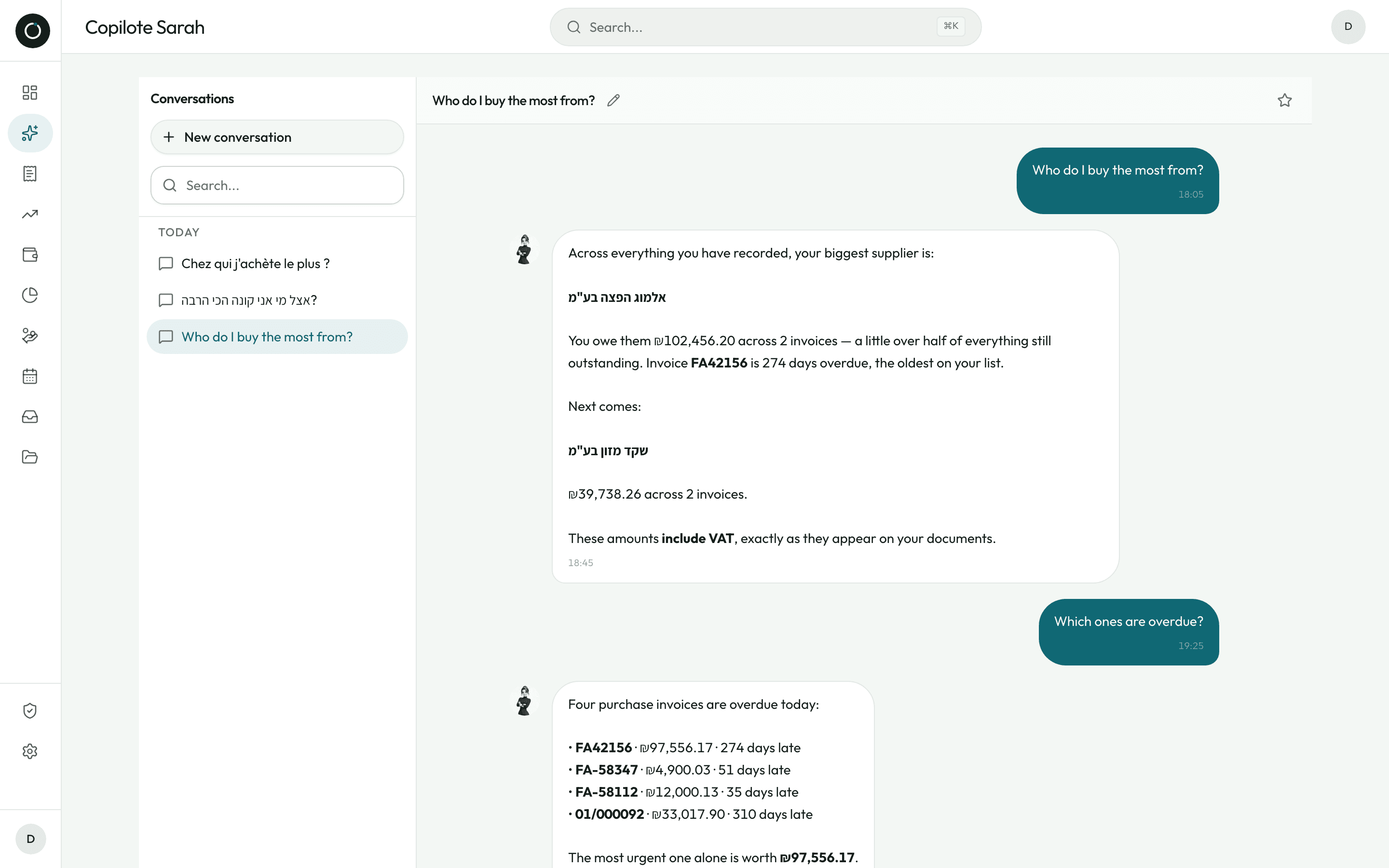Start a New conversation
Viewport: 1389px width, 868px height.
click(277, 137)
